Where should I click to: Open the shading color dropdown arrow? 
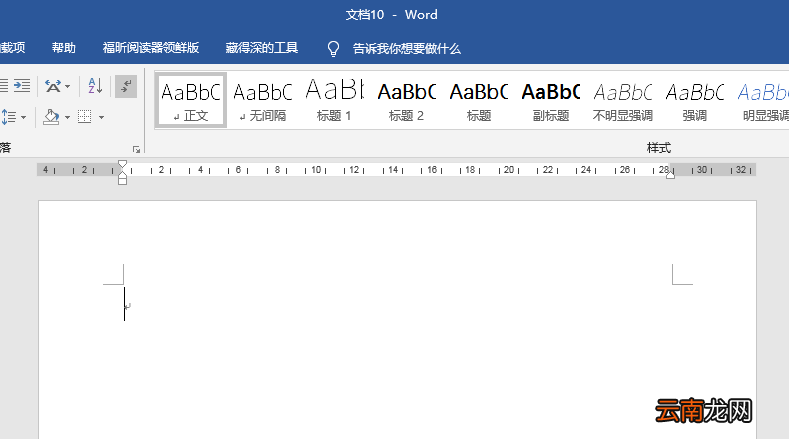[67, 118]
